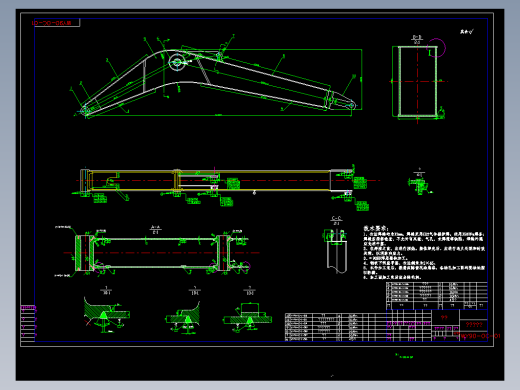Viewport: 520px width, 390px height.
Task: Click the mirrored drawing number label at top-left
Action: (x=52, y=23)
